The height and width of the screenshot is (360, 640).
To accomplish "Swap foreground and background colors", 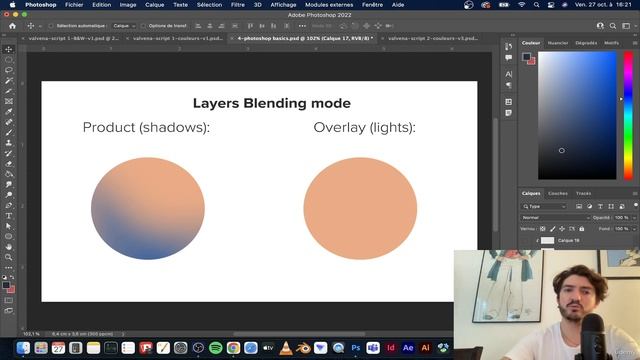I will [12, 277].
